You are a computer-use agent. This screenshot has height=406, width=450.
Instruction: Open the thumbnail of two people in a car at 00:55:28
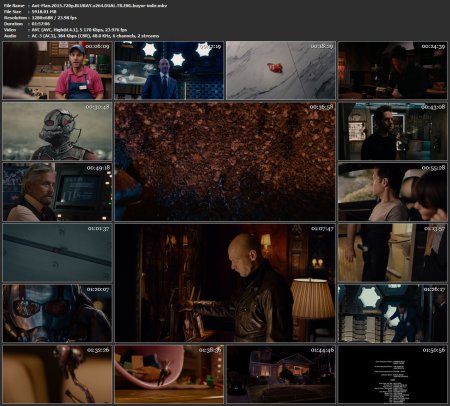(x=393, y=192)
